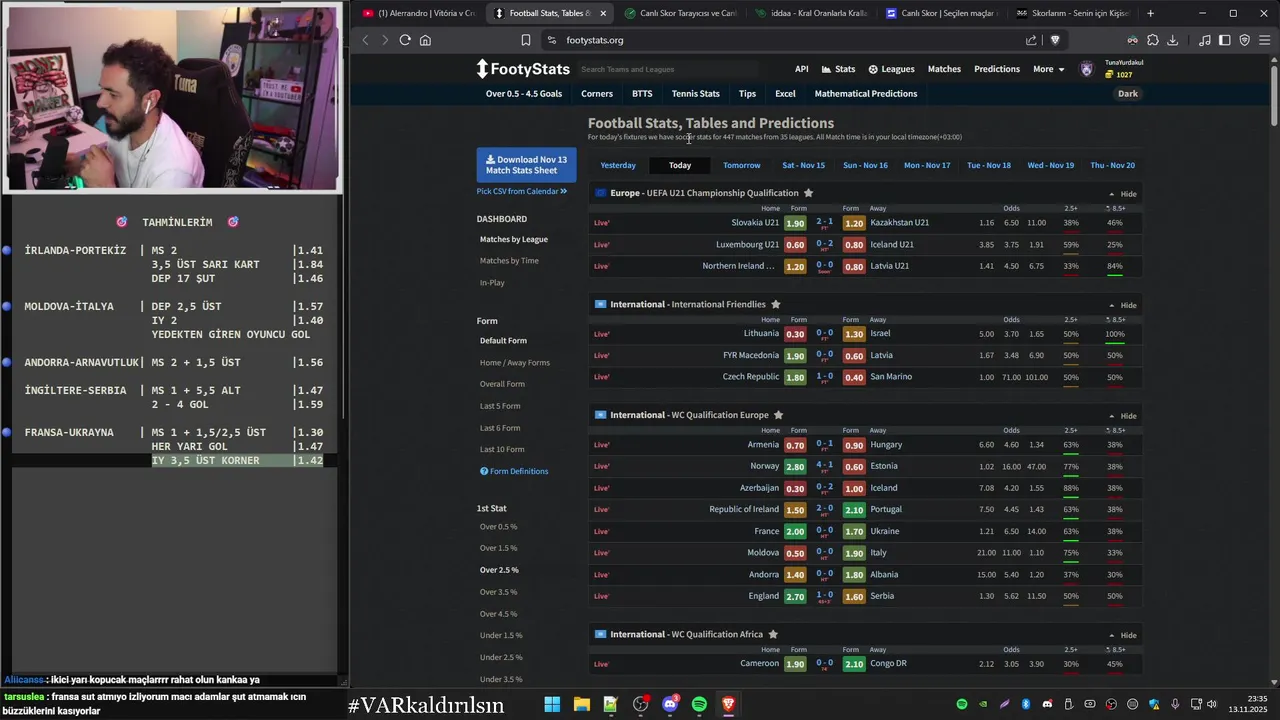Select the Tomorrow date tab
Viewport: 1280px width, 720px height.
click(x=742, y=165)
